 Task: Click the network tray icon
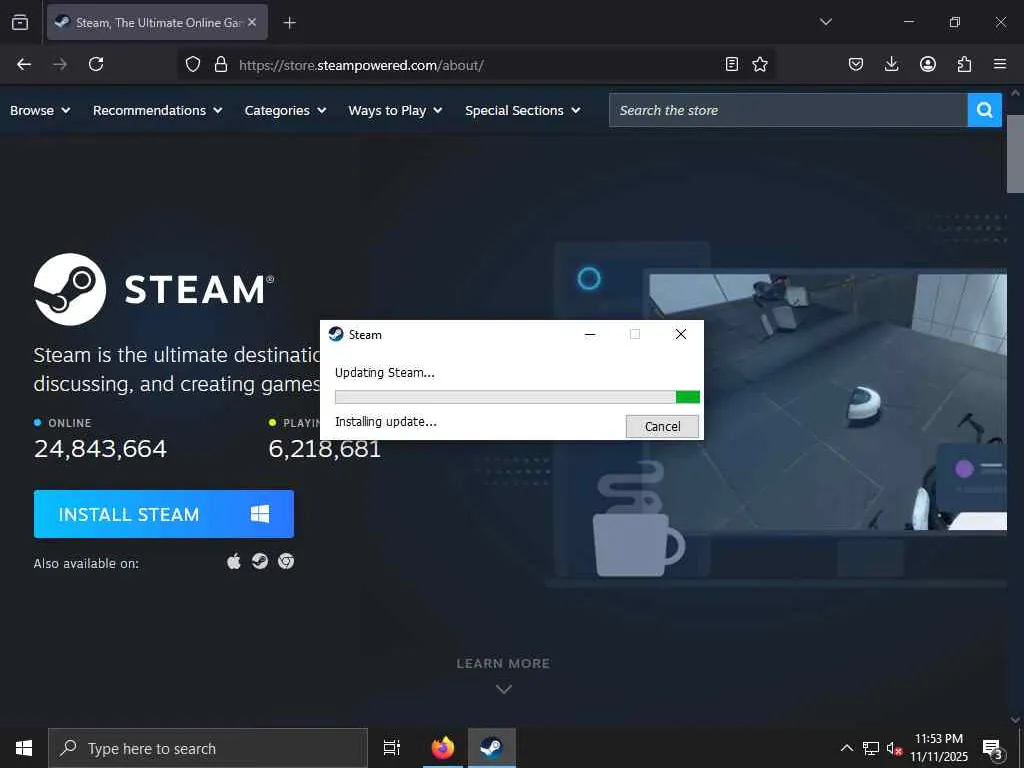pos(871,748)
